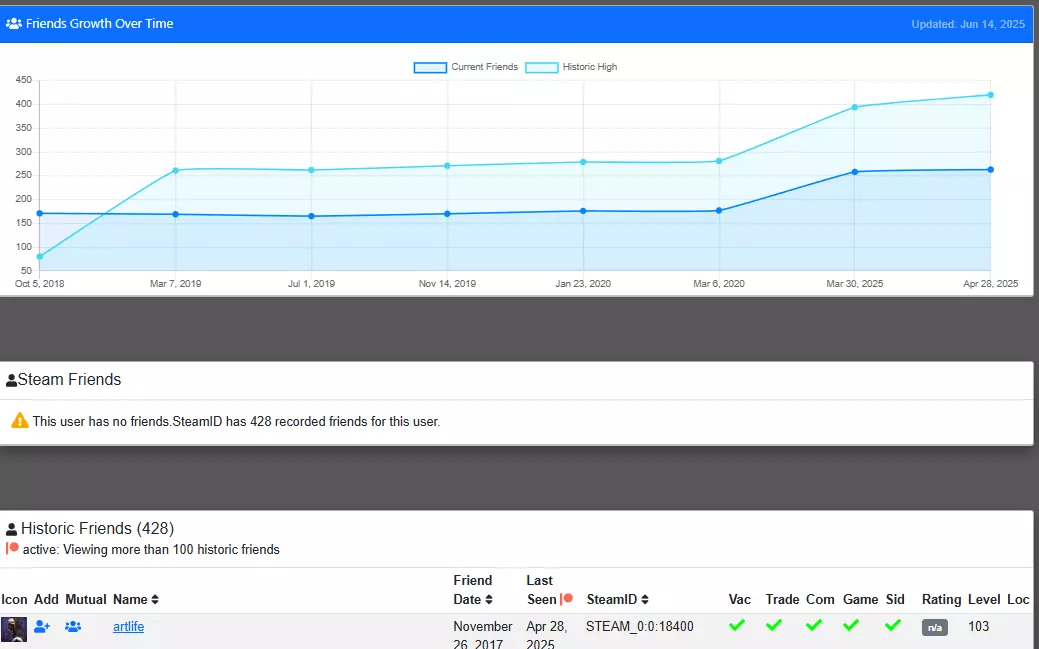The image size is (1039, 649).
Task: Toggle the Historic High legend swatch
Action: click(541, 68)
